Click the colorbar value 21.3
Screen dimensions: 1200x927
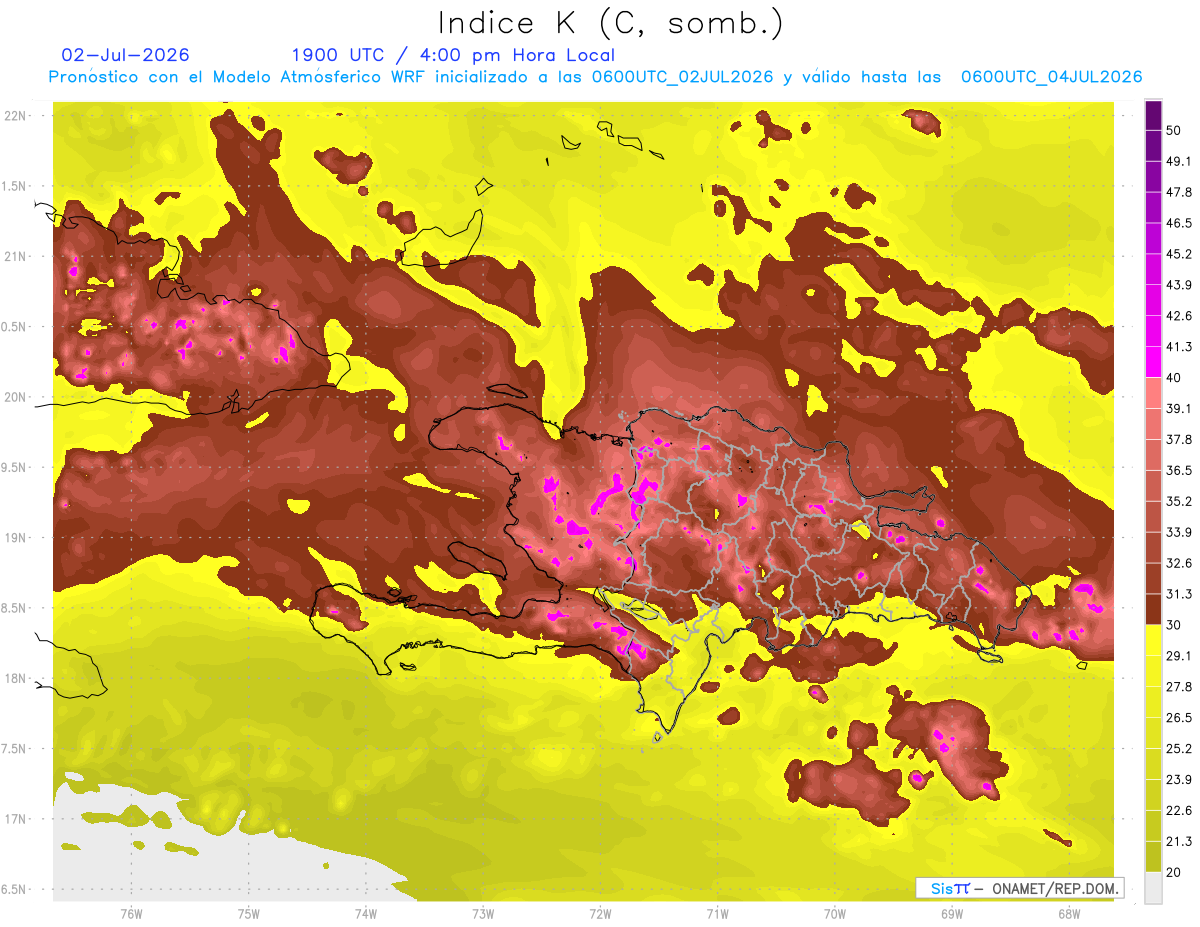coord(1178,842)
